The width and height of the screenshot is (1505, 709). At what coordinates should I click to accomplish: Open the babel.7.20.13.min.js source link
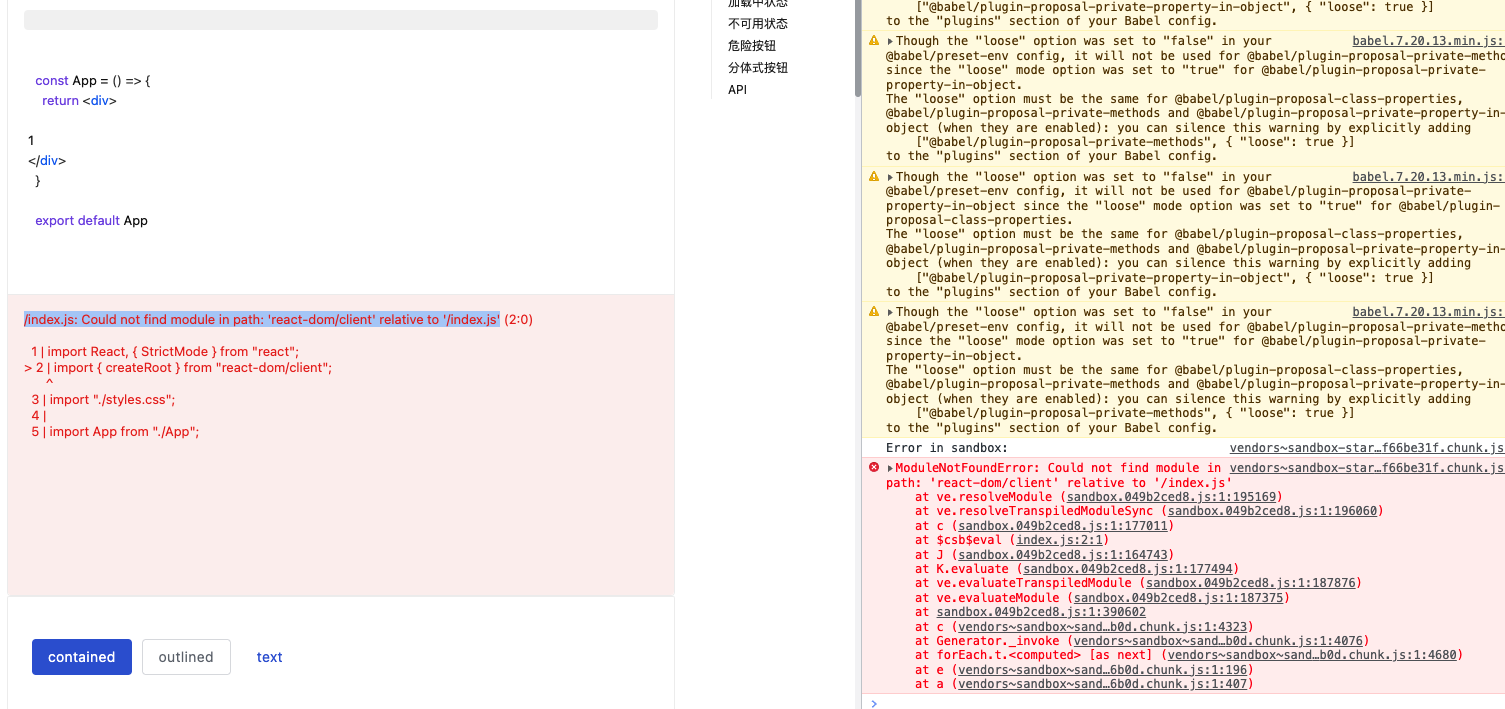[1428, 41]
